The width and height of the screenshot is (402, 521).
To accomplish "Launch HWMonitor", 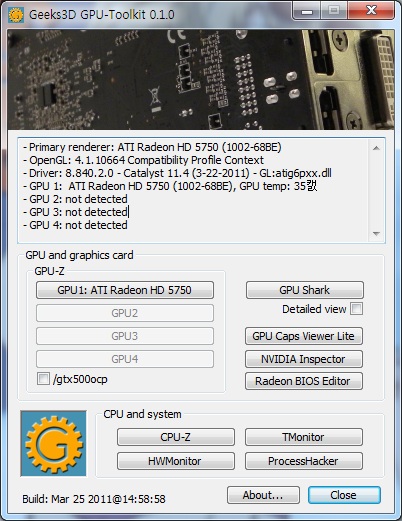I will pos(176,461).
